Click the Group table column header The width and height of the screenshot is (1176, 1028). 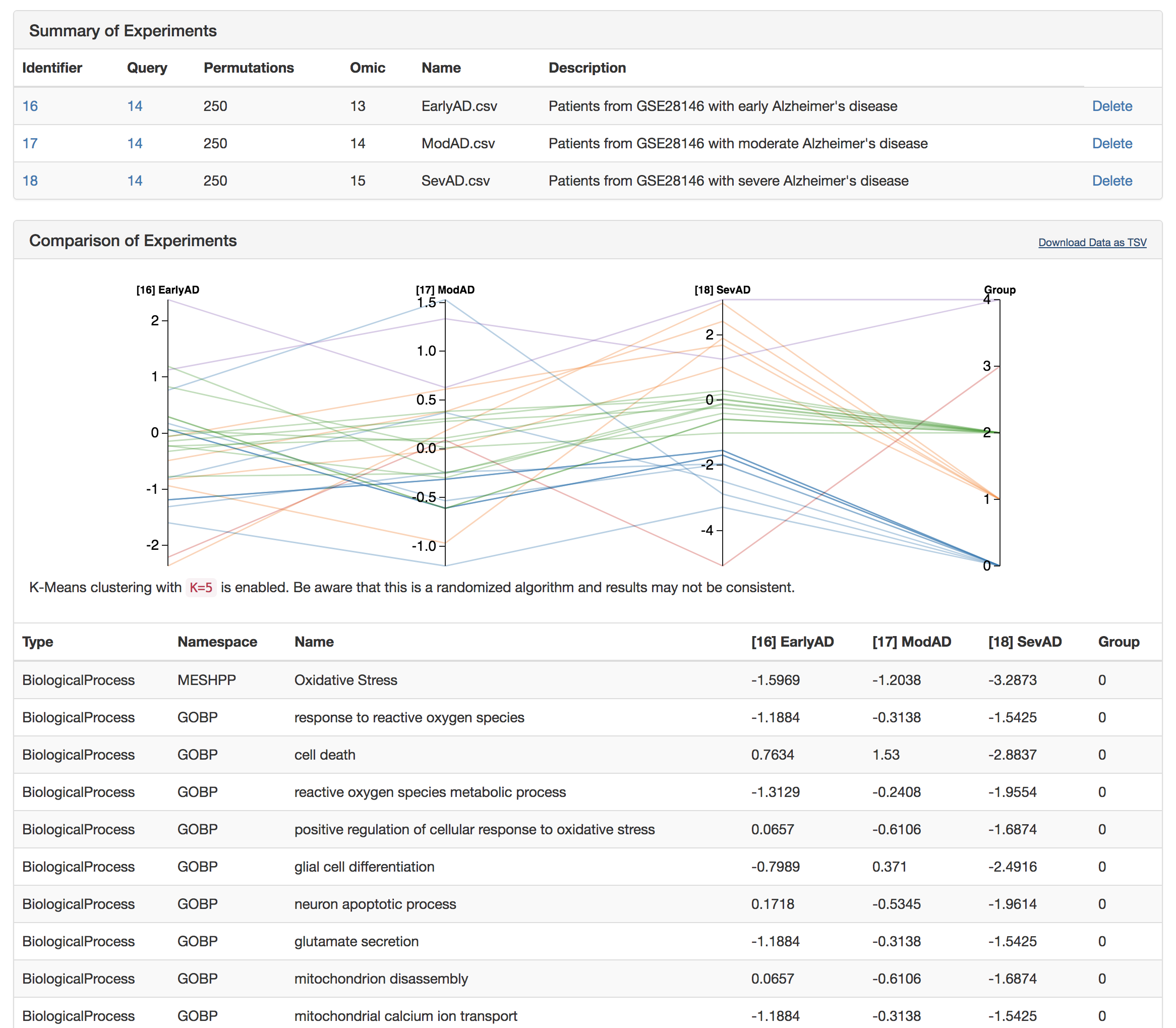1118,642
